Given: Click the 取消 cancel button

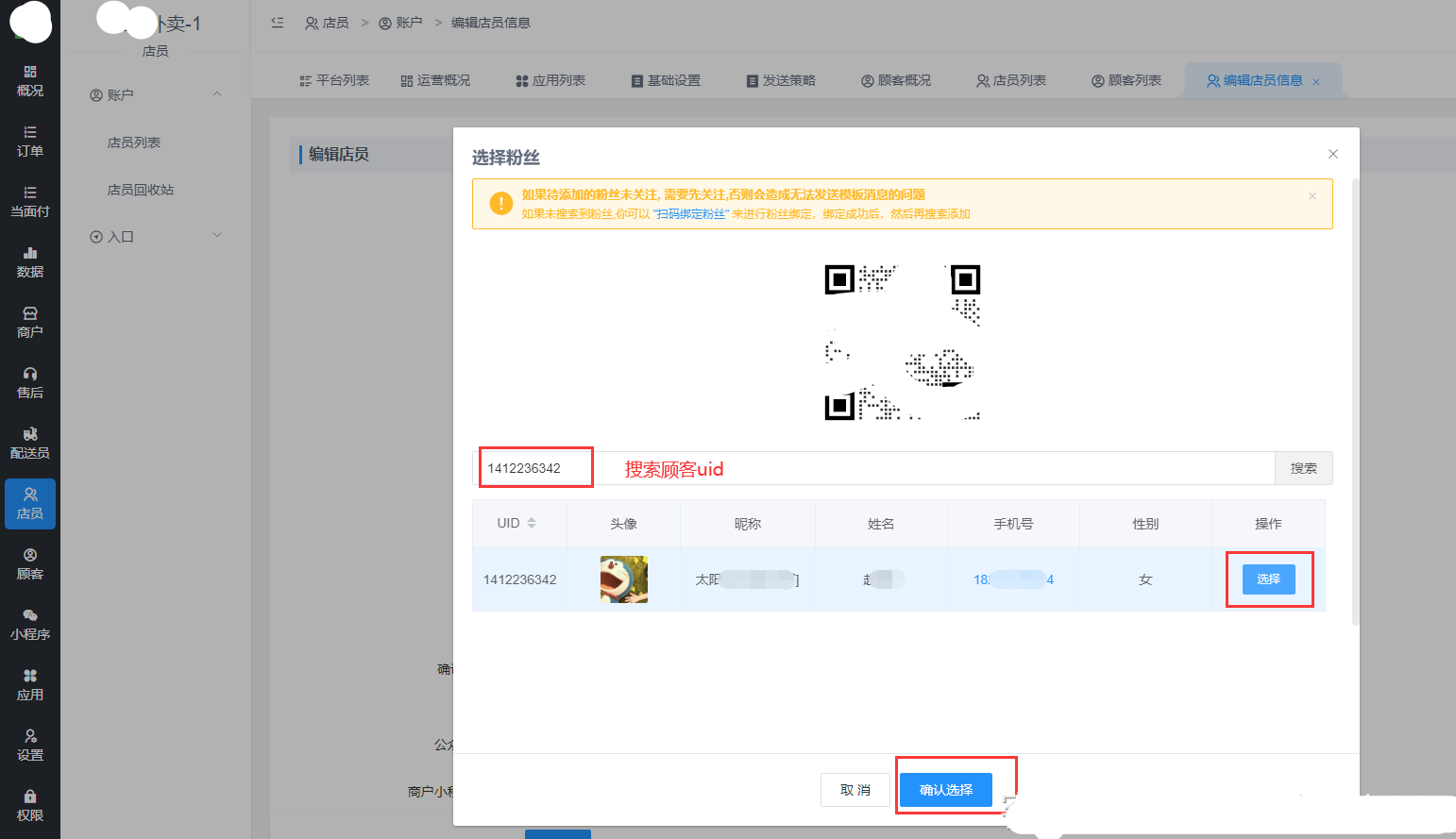Looking at the screenshot, I should point(855,790).
